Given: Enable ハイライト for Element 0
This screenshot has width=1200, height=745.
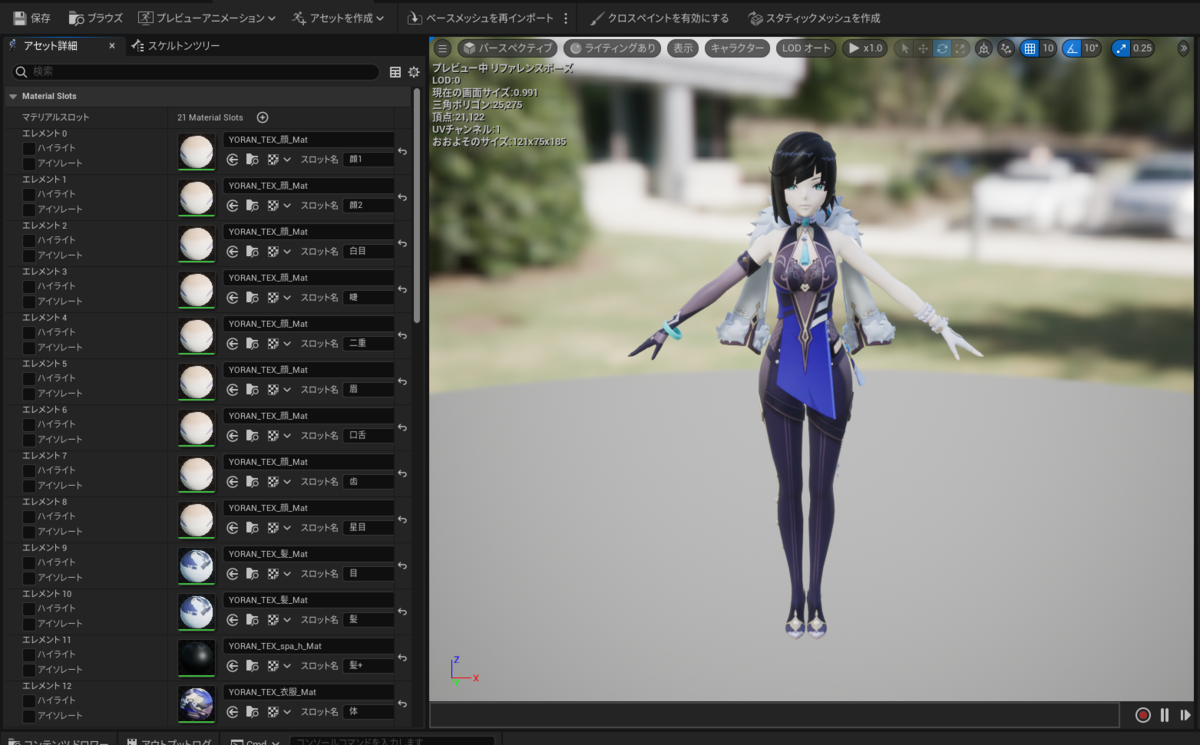Looking at the screenshot, I should pos(29,148).
